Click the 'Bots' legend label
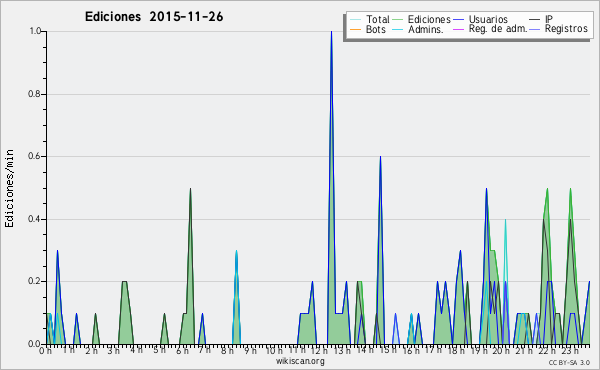 [x=376, y=29]
